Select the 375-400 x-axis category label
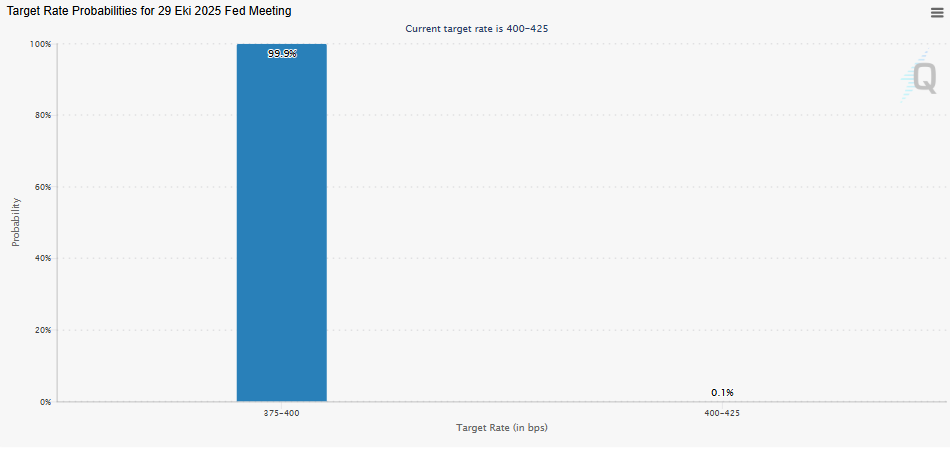Image resolution: width=950 pixels, height=451 pixels. [281, 413]
